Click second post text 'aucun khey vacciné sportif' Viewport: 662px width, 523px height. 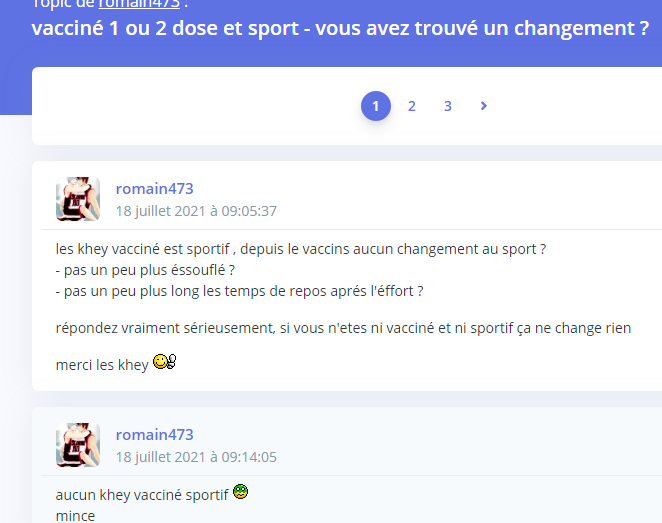coord(142,495)
